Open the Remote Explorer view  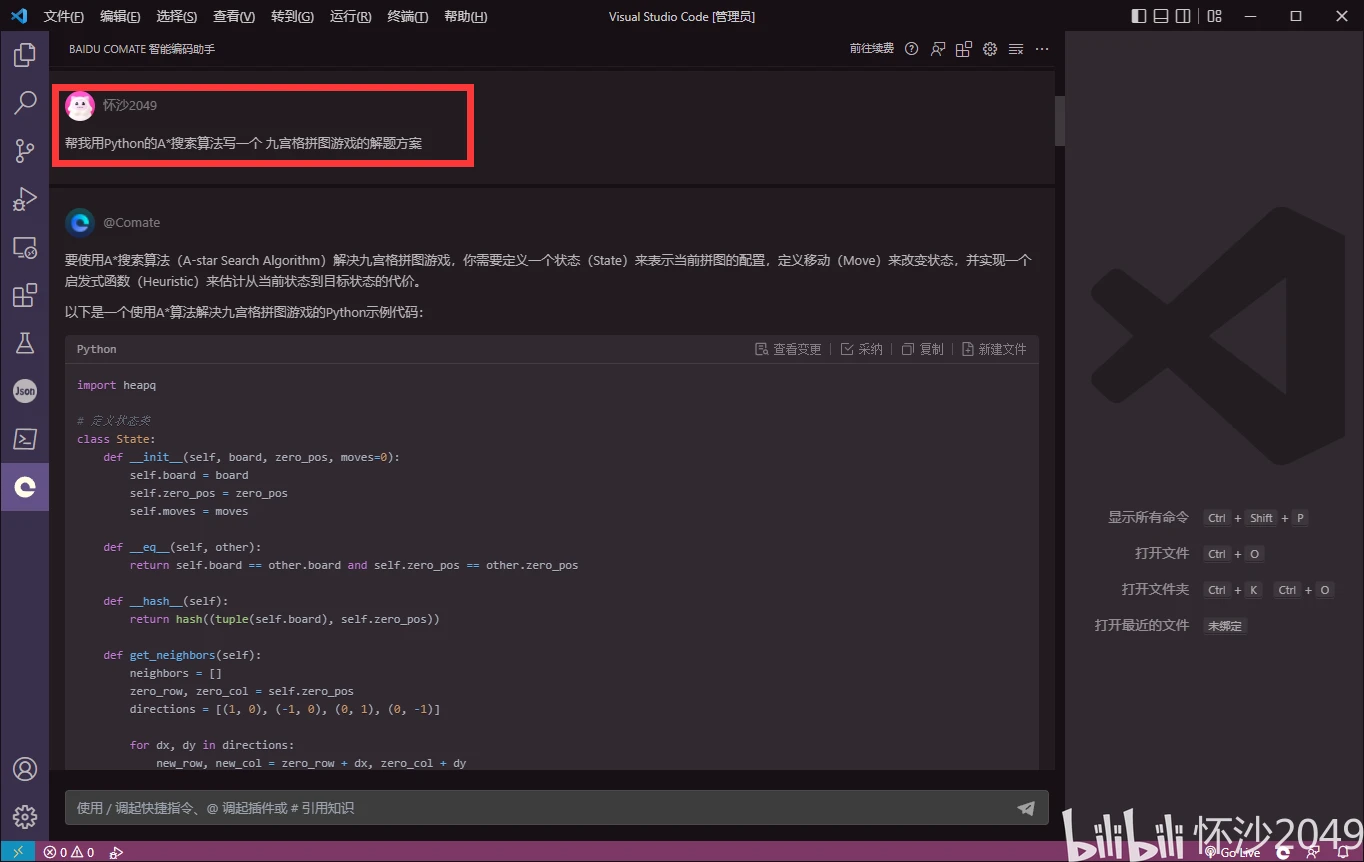click(x=25, y=247)
